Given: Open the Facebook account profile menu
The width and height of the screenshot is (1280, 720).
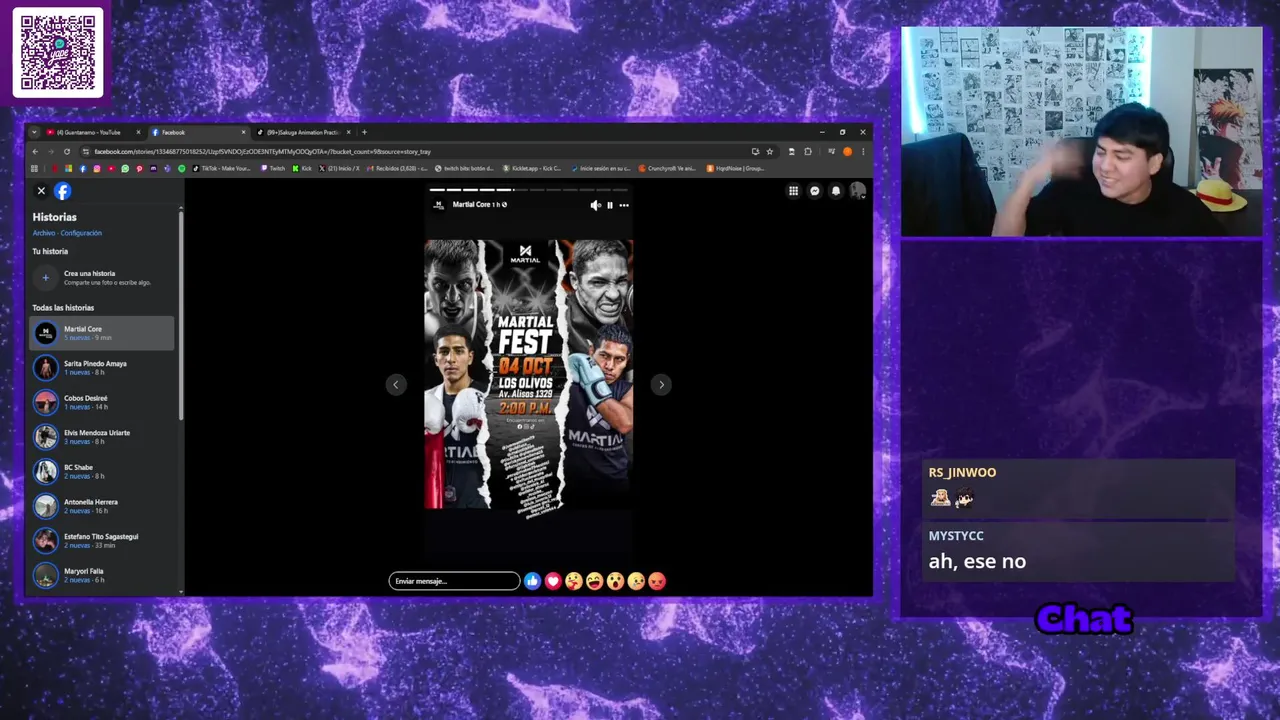Looking at the screenshot, I should click(x=857, y=191).
